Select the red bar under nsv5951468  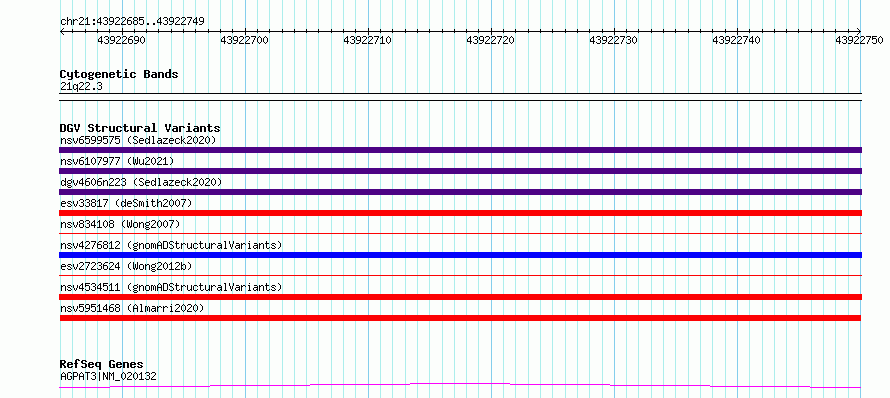click(460, 318)
